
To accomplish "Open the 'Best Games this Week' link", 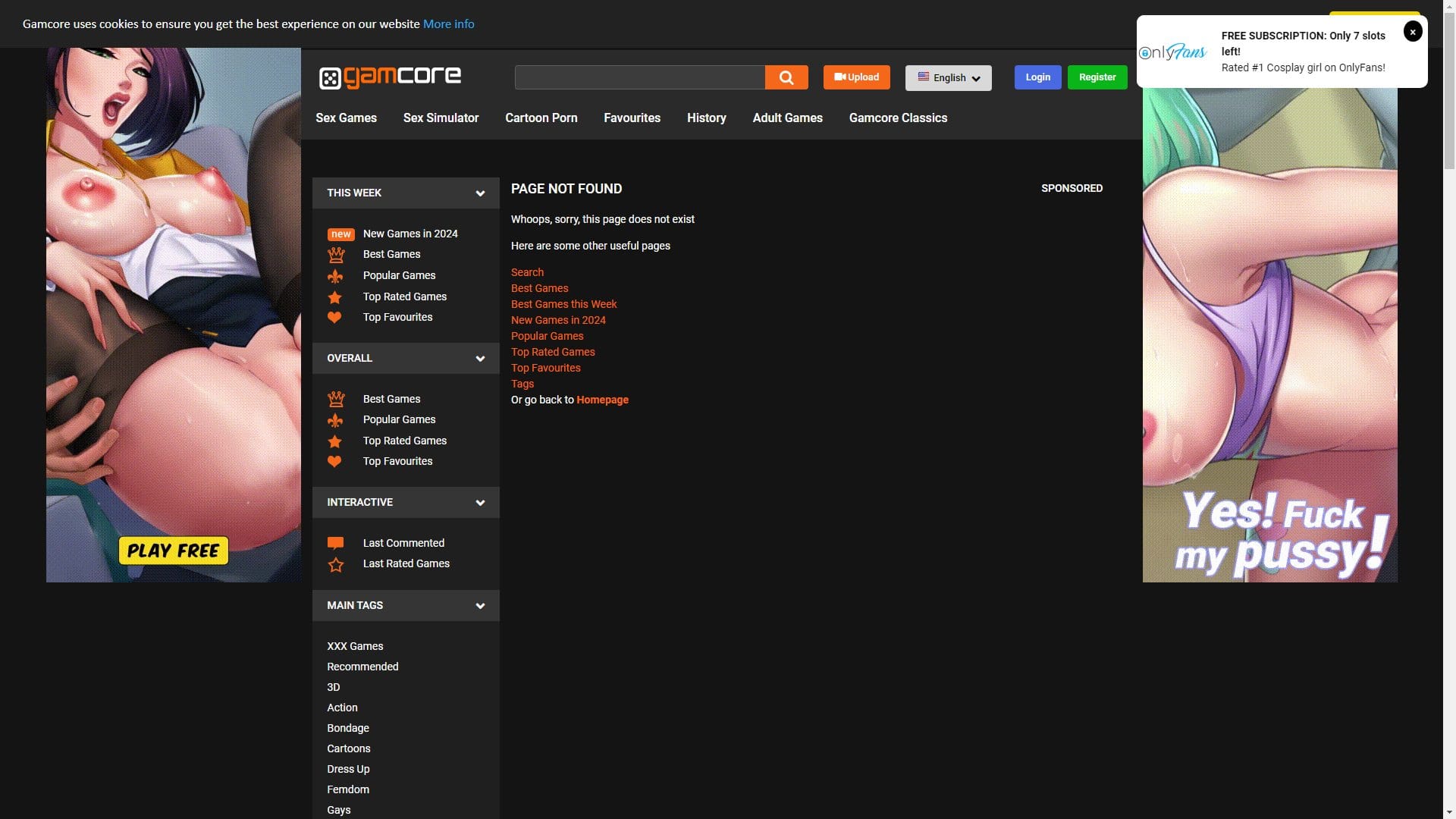I will (563, 304).
